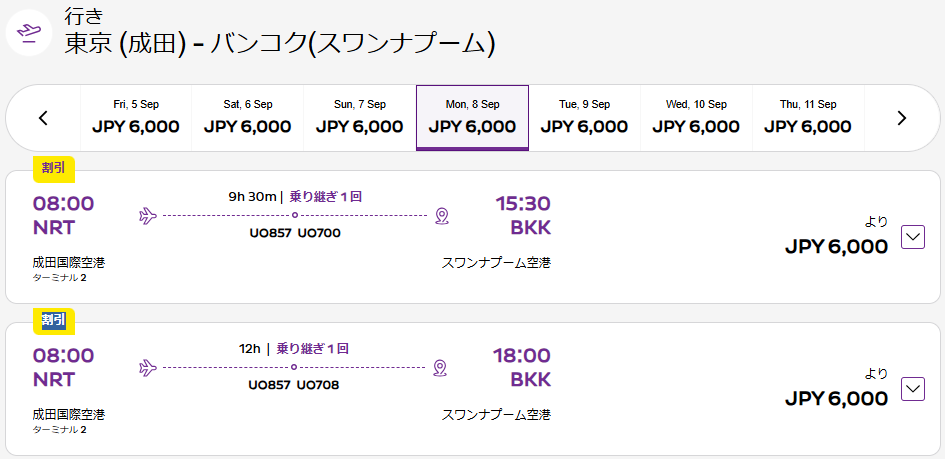Open Thu, 11 Sep date tab

point(808,118)
